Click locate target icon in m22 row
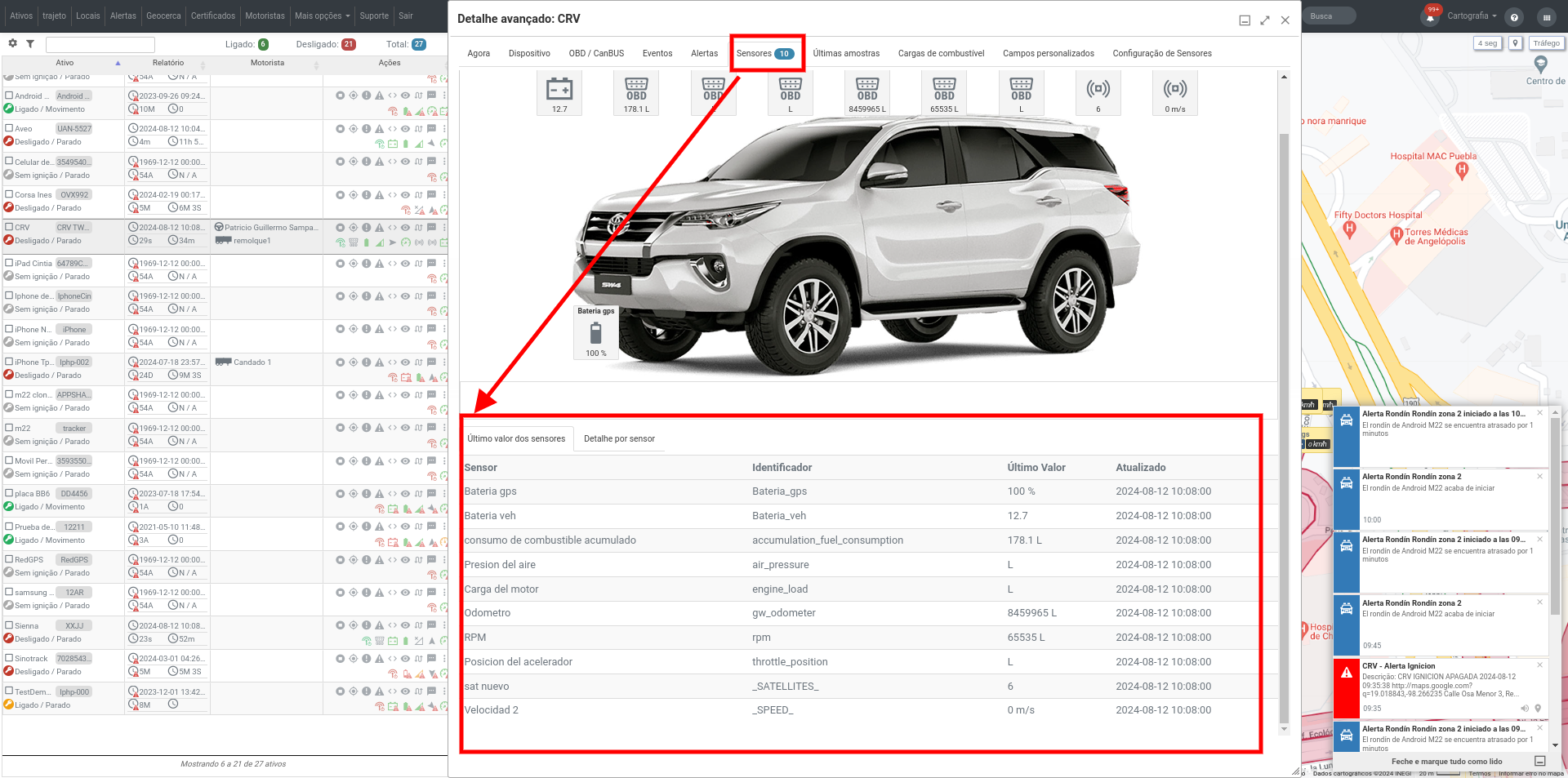The width and height of the screenshot is (1568, 778). point(354,428)
